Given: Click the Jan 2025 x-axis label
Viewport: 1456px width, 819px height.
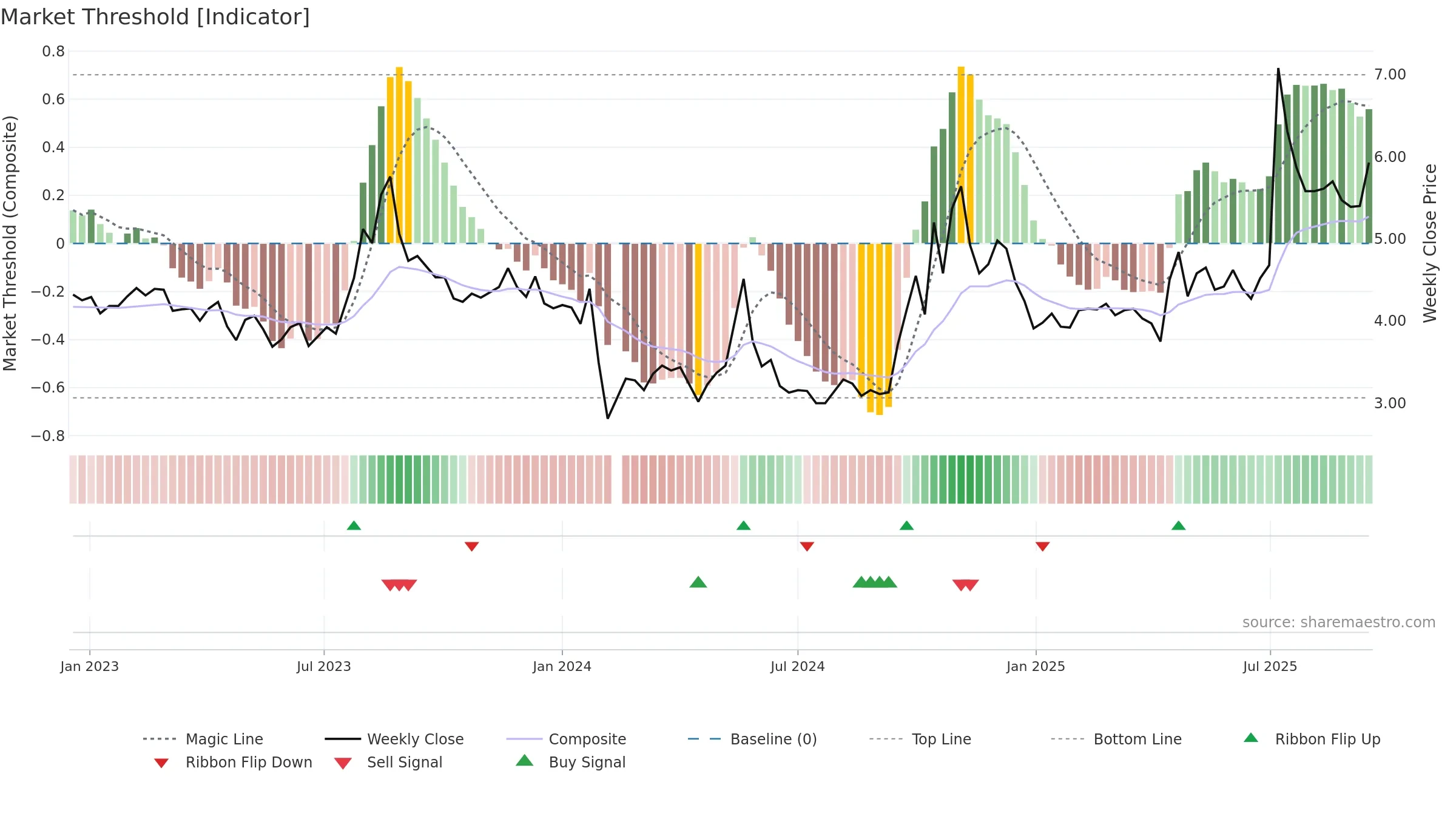Looking at the screenshot, I should (1036, 666).
